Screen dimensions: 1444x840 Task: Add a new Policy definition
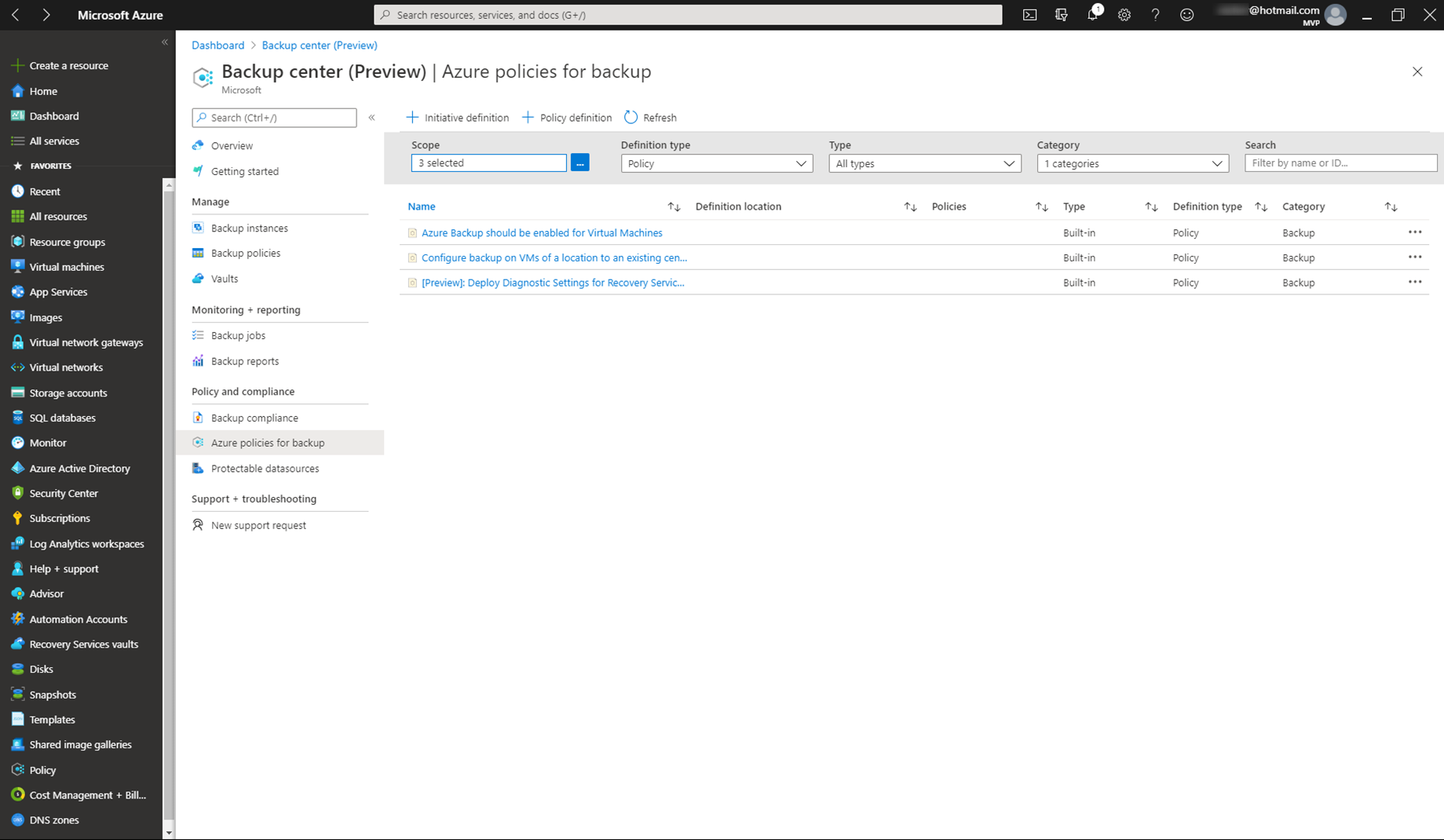(x=567, y=118)
